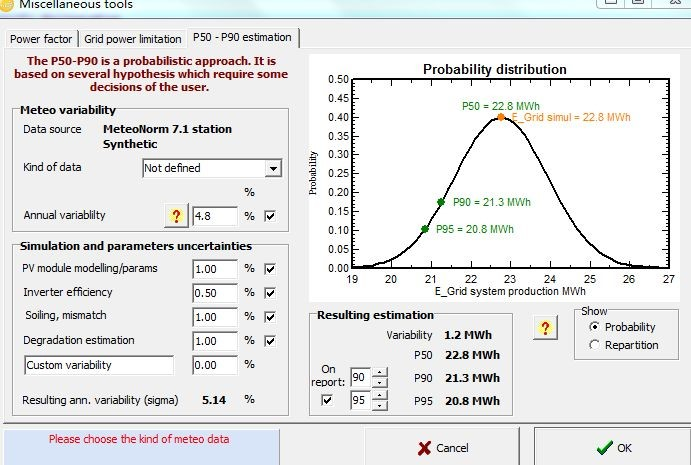Viewport: 691px width, 465px height.
Task: Toggle Inverter efficiency checkbox
Action: [270, 293]
